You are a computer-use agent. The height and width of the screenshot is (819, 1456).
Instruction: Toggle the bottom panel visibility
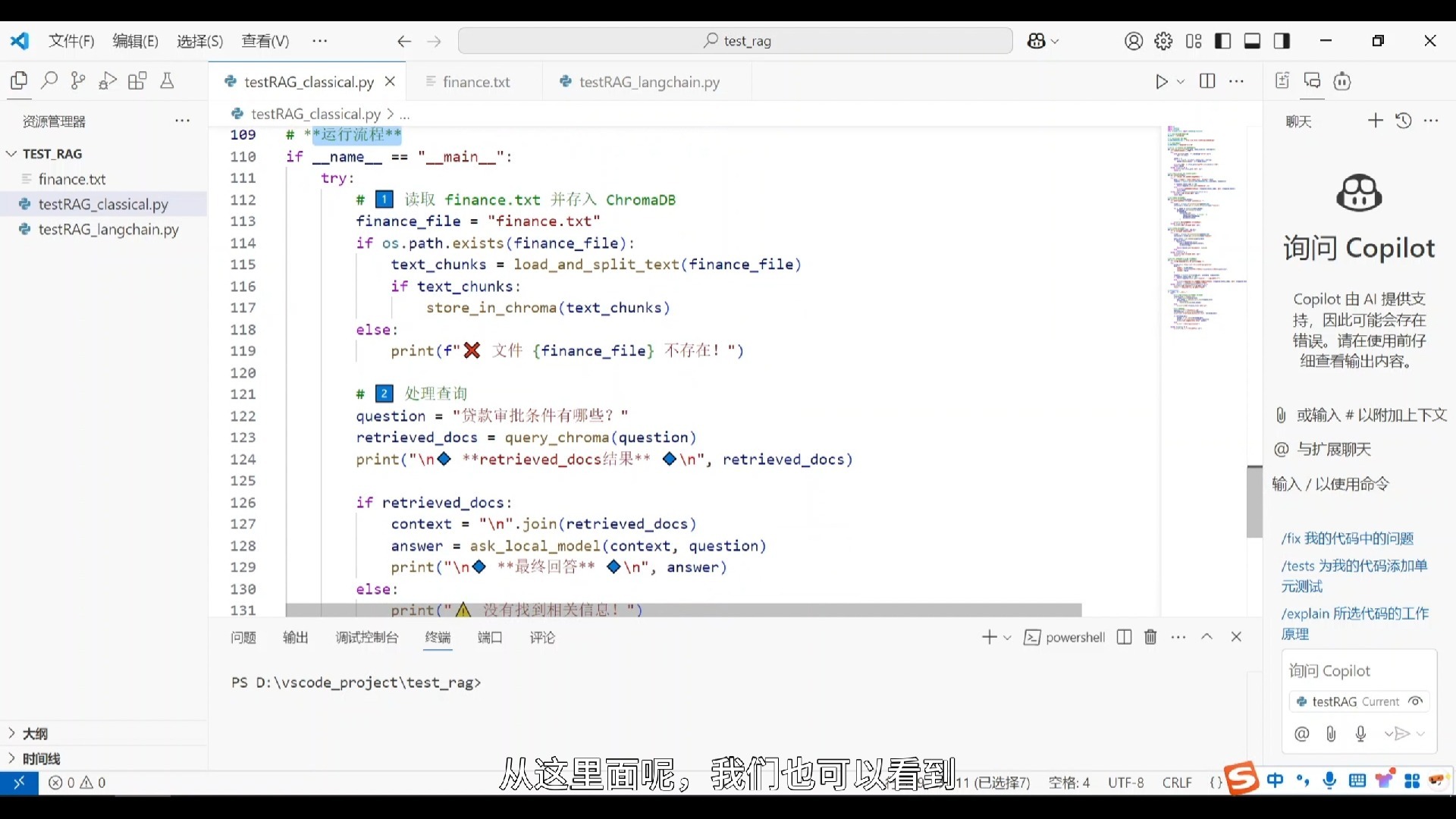pos(1252,41)
